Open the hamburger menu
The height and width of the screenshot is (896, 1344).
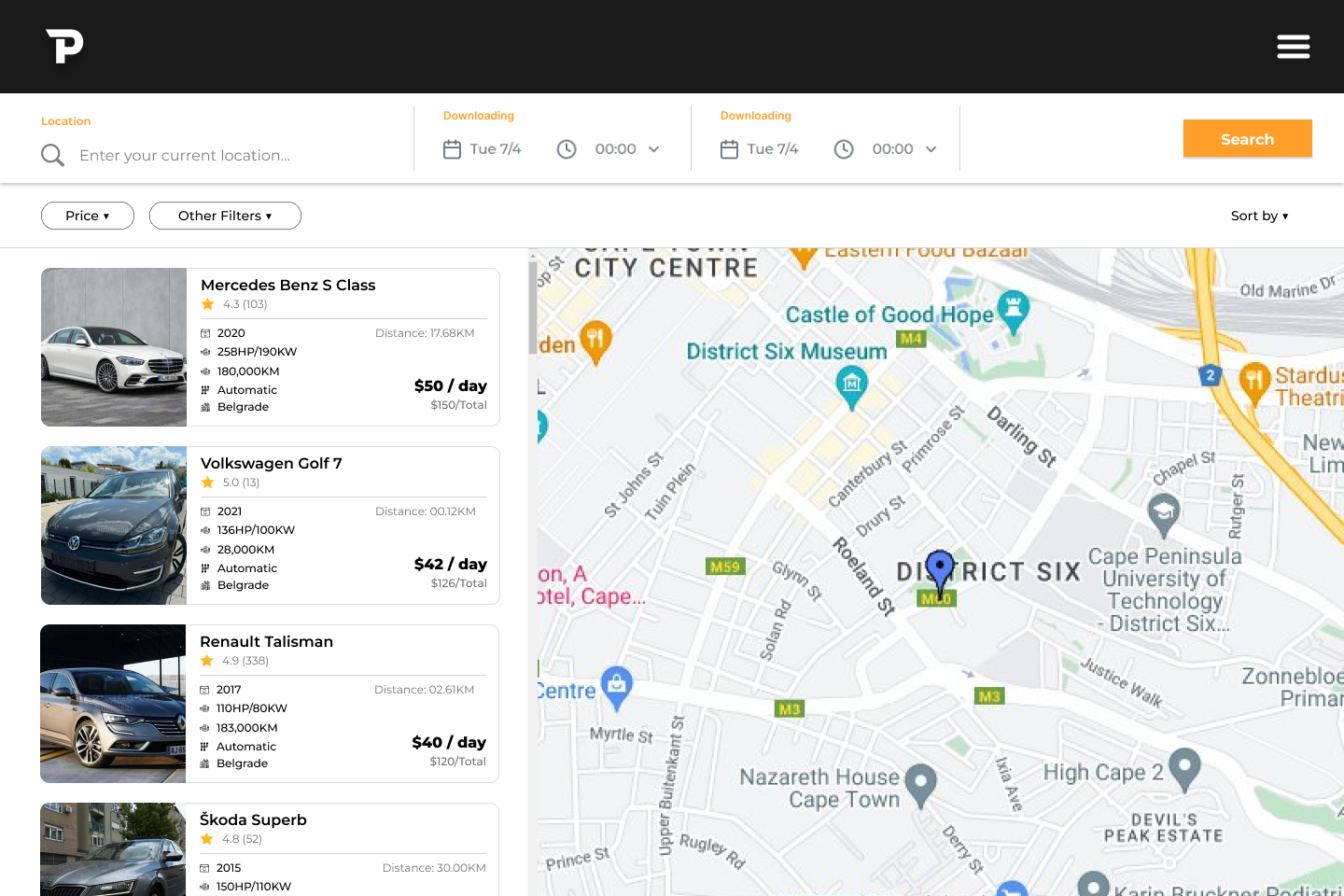click(1294, 46)
